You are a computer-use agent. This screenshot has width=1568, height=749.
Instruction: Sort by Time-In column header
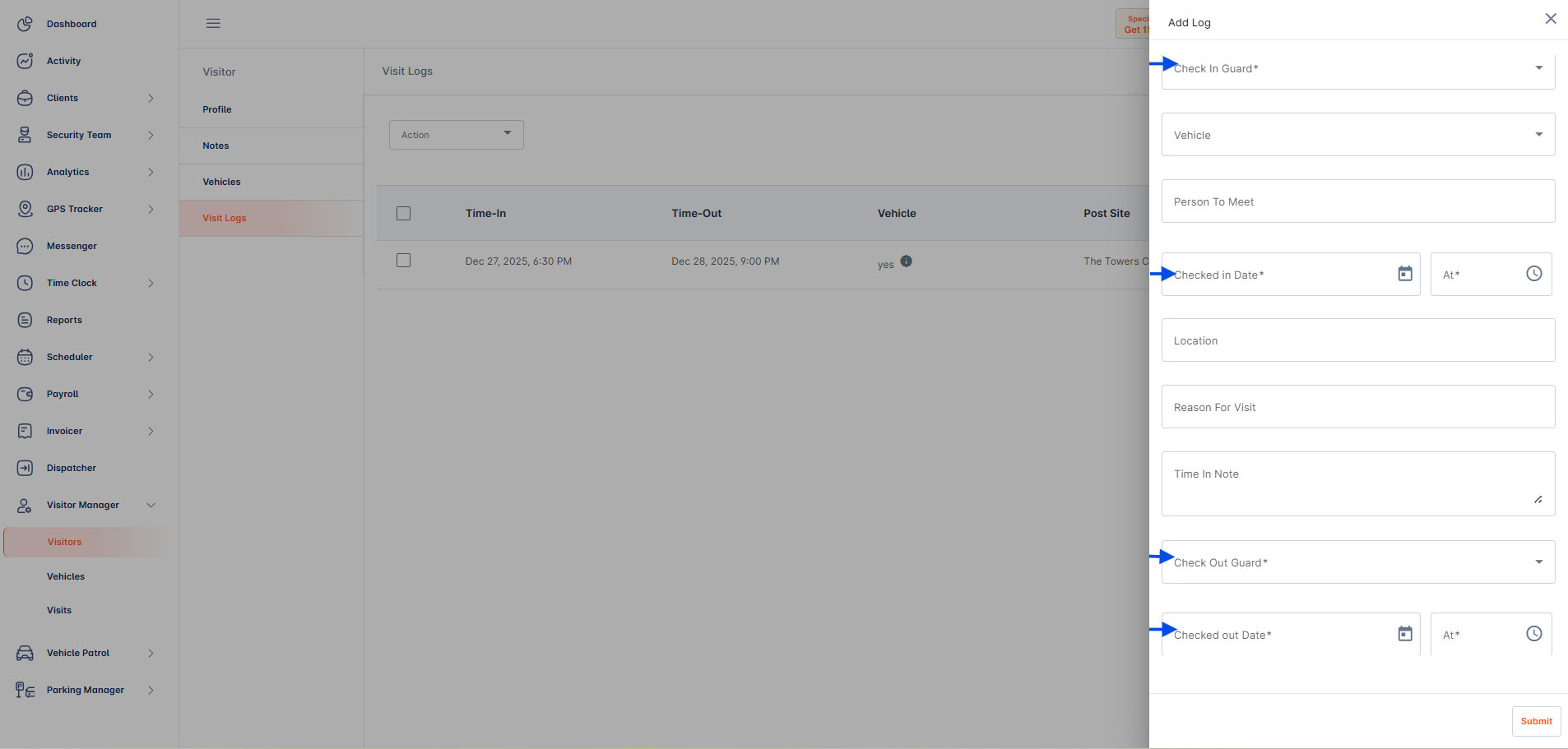(x=485, y=213)
